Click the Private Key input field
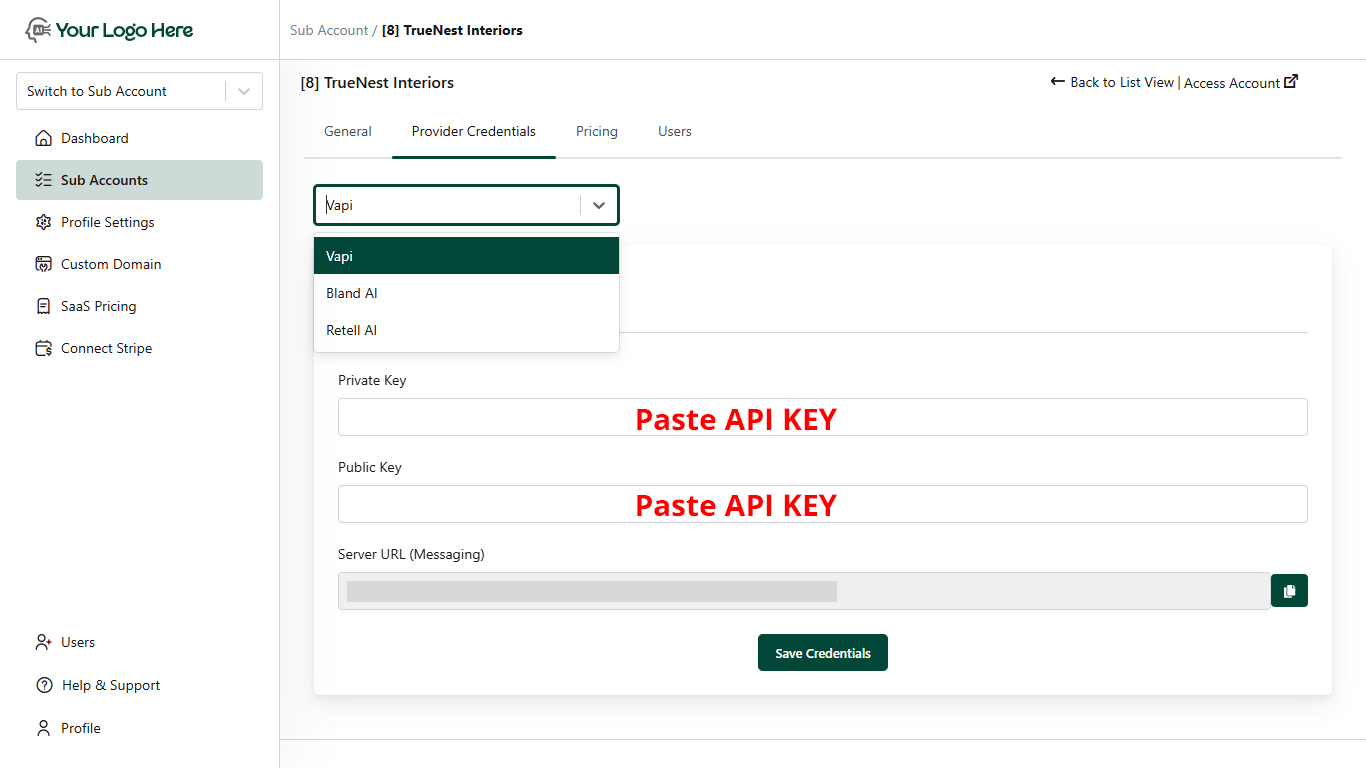 [x=823, y=417]
